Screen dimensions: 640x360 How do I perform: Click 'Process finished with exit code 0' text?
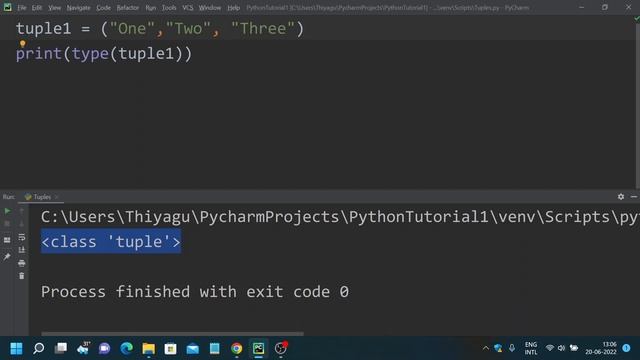click(195, 292)
